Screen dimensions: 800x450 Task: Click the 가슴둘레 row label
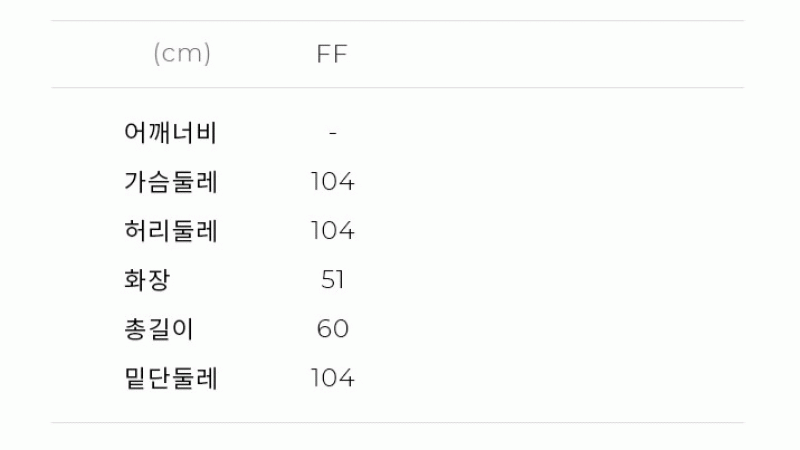(x=170, y=182)
